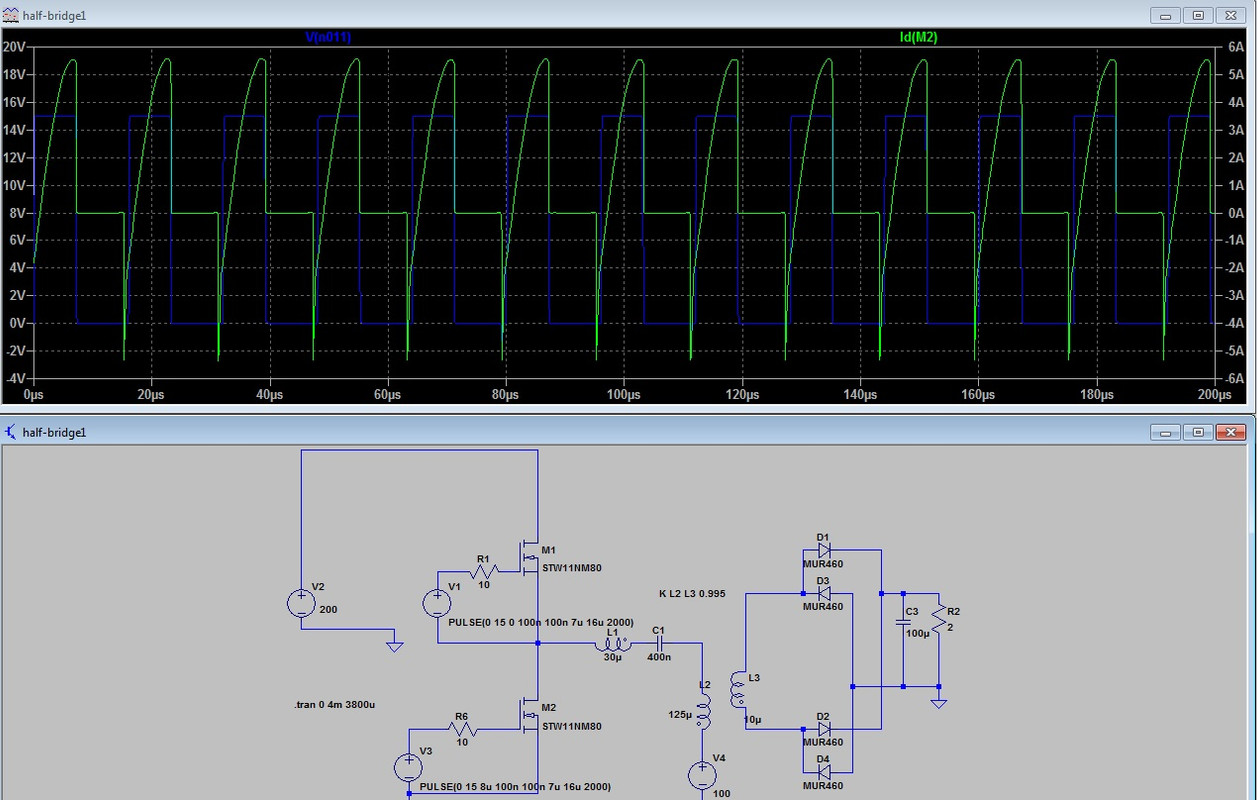
Task: Click the 100µ value of capacitor C3
Action: (917, 633)
